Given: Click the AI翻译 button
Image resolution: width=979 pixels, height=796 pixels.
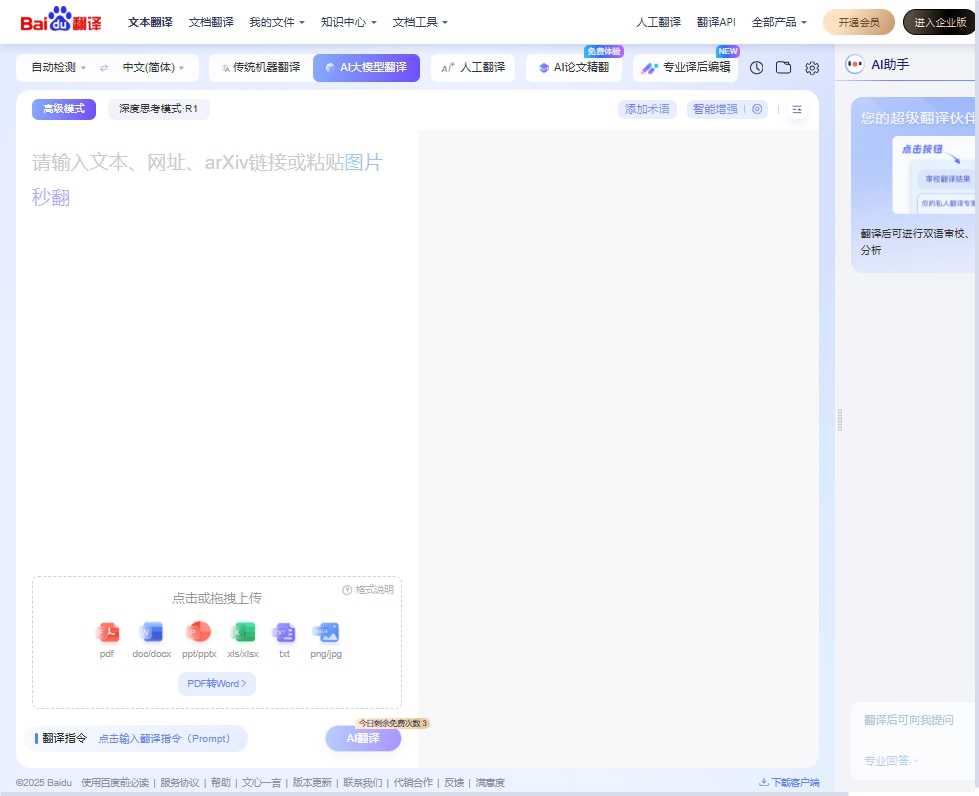Looking at the screenshot, I should 362,738.
